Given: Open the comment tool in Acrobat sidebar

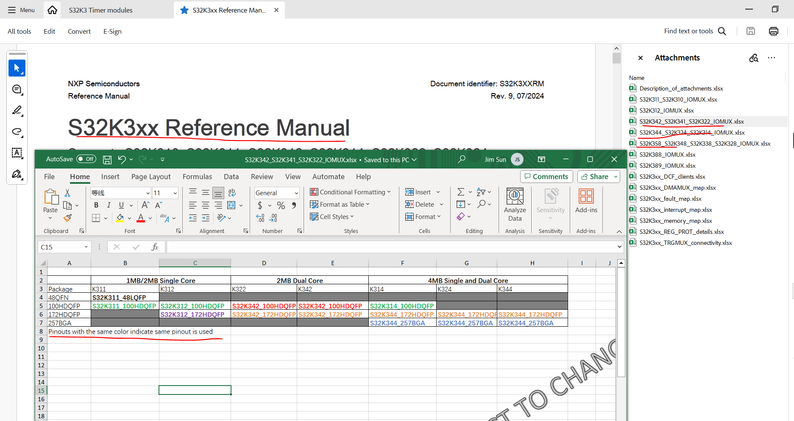Looking at the screenshot, I should point(17,89).
